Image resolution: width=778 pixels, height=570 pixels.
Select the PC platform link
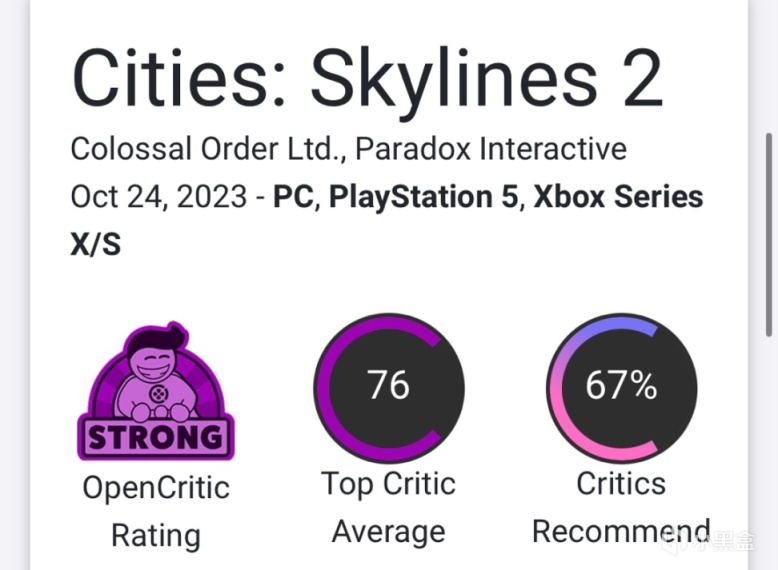(295, 197)
